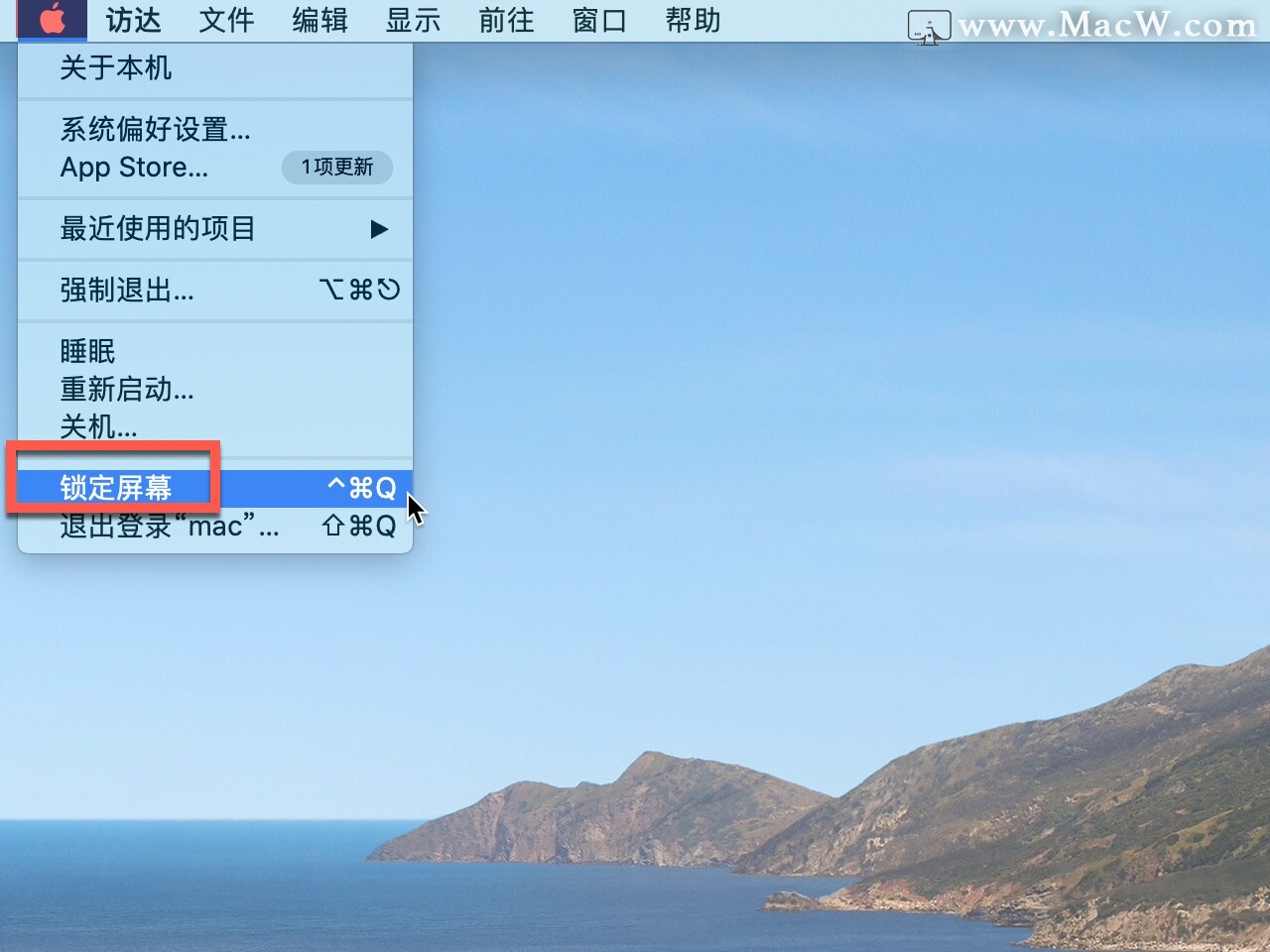Open the 窗口 (Window) menu

click(x=597, y=20)
